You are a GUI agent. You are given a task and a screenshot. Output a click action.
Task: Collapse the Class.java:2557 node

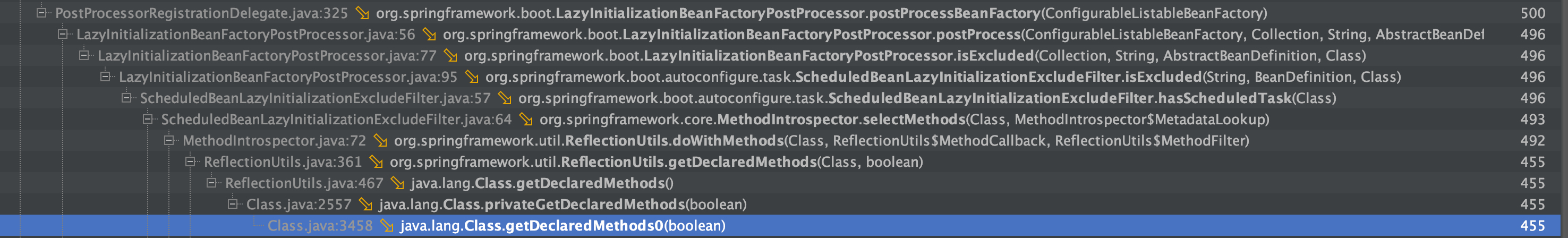point(233,204)
